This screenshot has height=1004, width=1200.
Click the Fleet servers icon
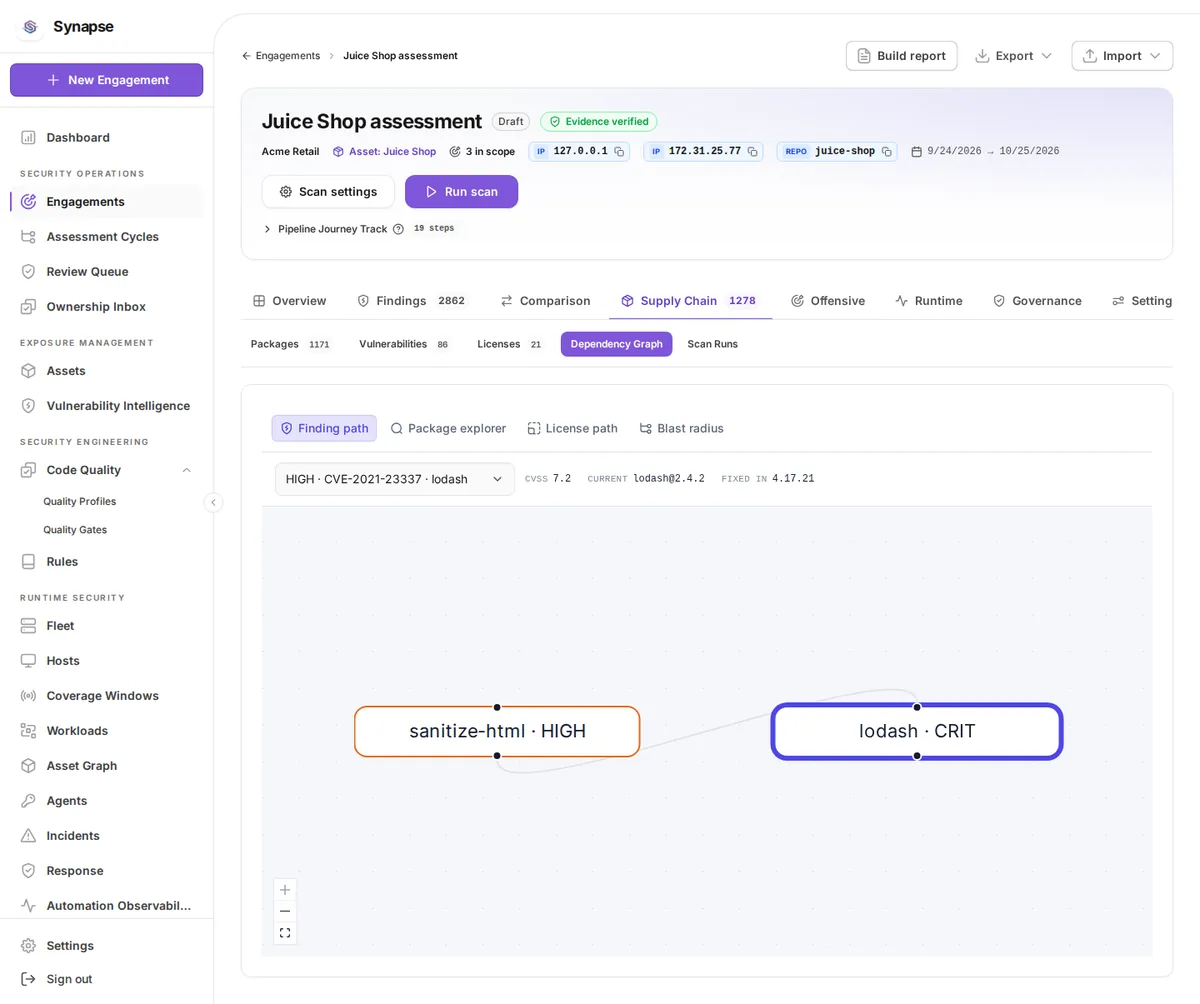(28, 625)
